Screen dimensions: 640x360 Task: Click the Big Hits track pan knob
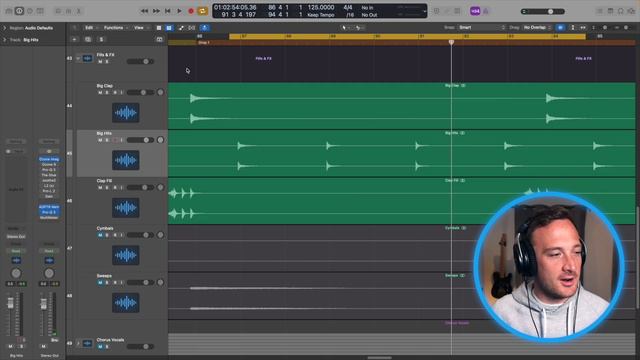pyautogui.click(x=160, y=140)
